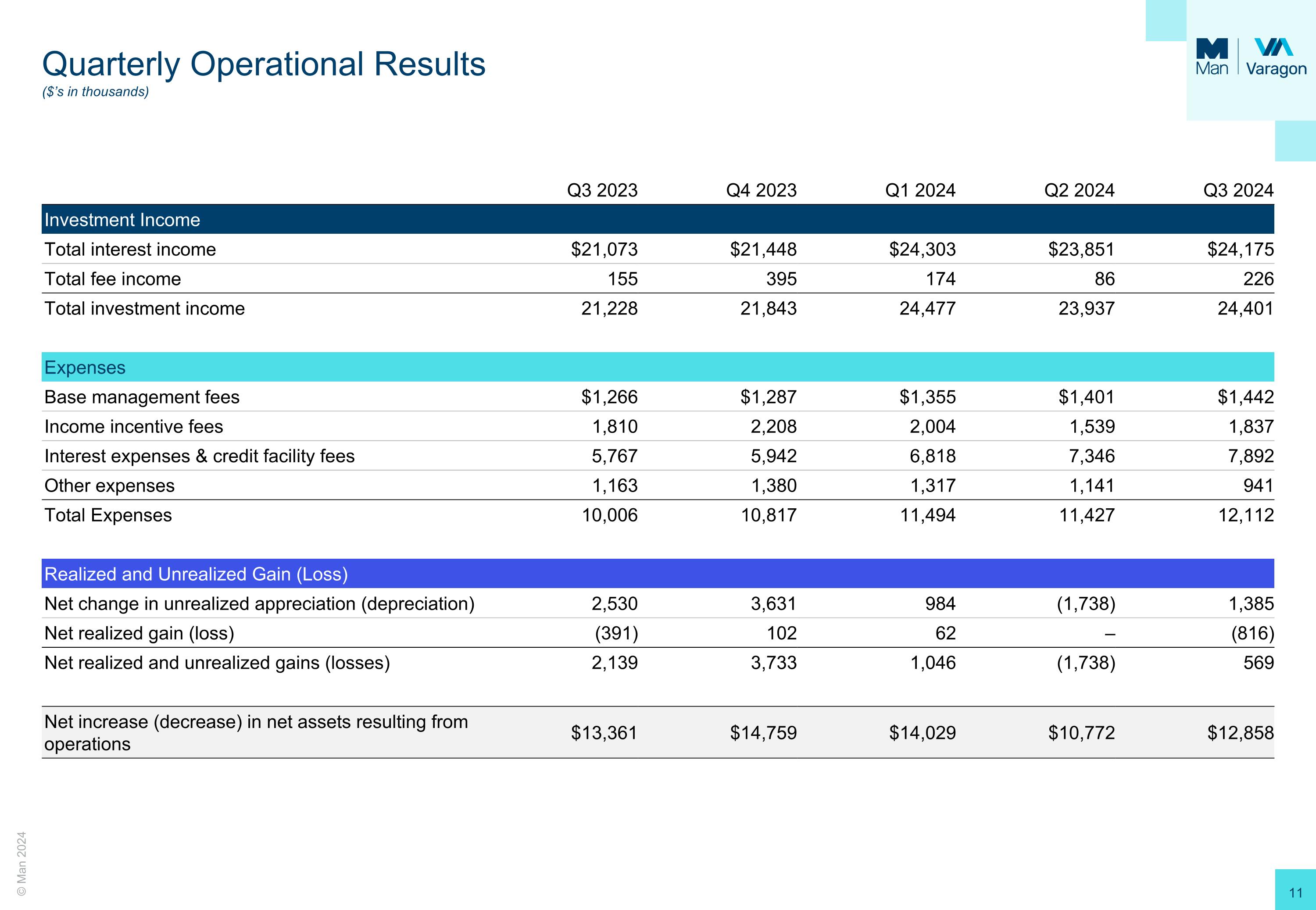This screenshot has height=910, width=1316.
Task: Click 'Interest expenses & credit facility fees' label
Action: pos(200,456)
